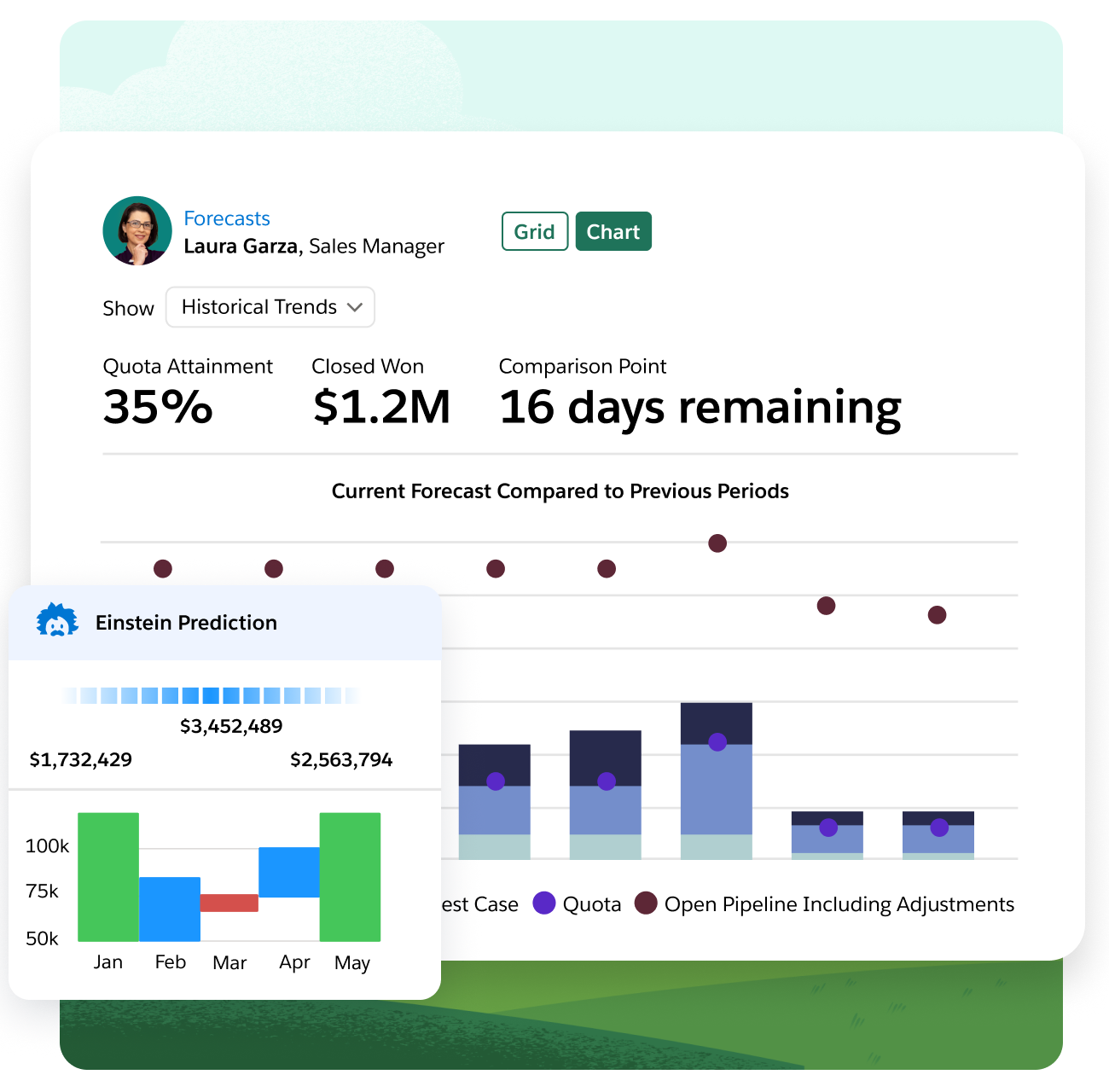Click the 50k axis label
This screenshot has width=1109, height=1092.
(43, 938)
